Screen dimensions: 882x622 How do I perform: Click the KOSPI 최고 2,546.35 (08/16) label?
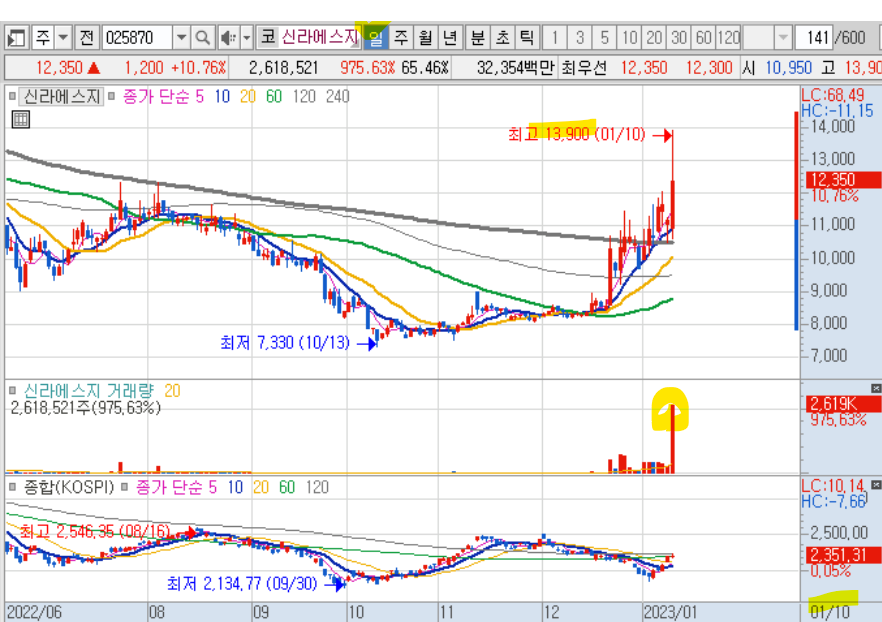(94, 531)
